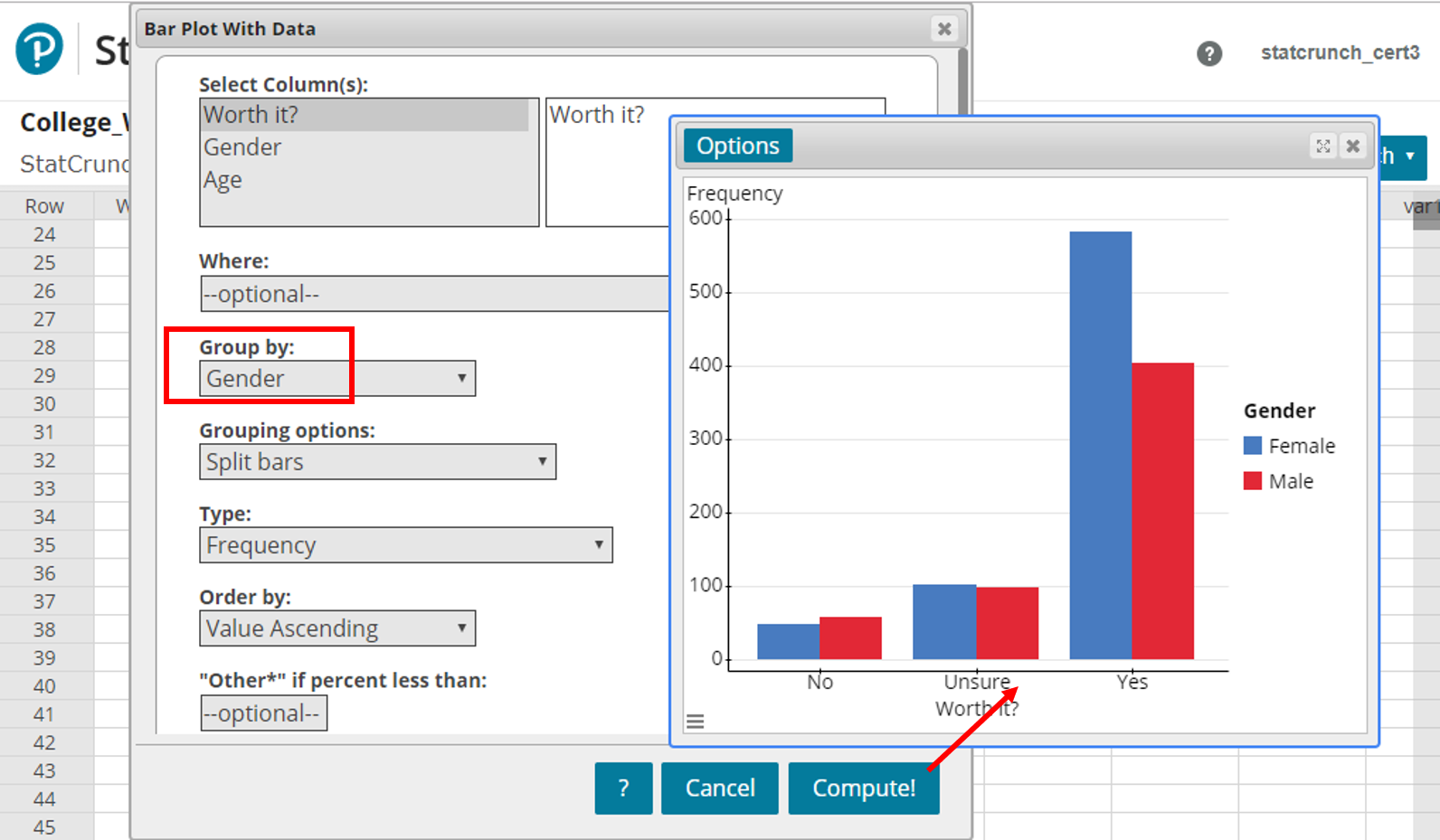Select Gender in the column list
Image resolution: width=1440 pixels, height=840 pixels.
click(x=242, y=147)
